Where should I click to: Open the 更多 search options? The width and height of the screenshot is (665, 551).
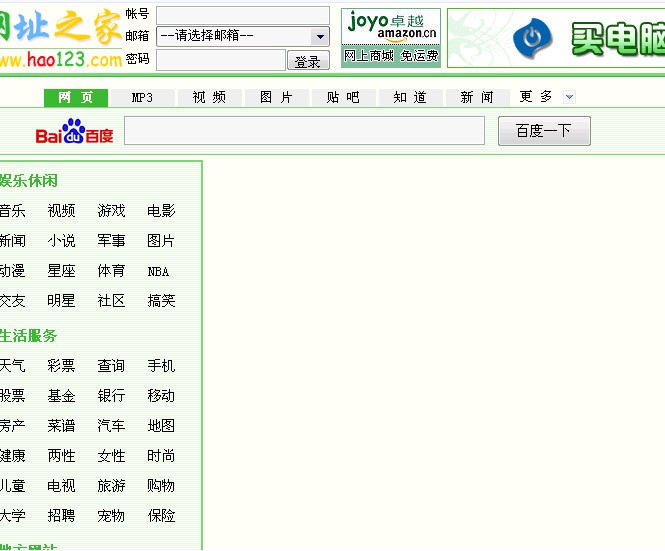click(x=536, y=97)
